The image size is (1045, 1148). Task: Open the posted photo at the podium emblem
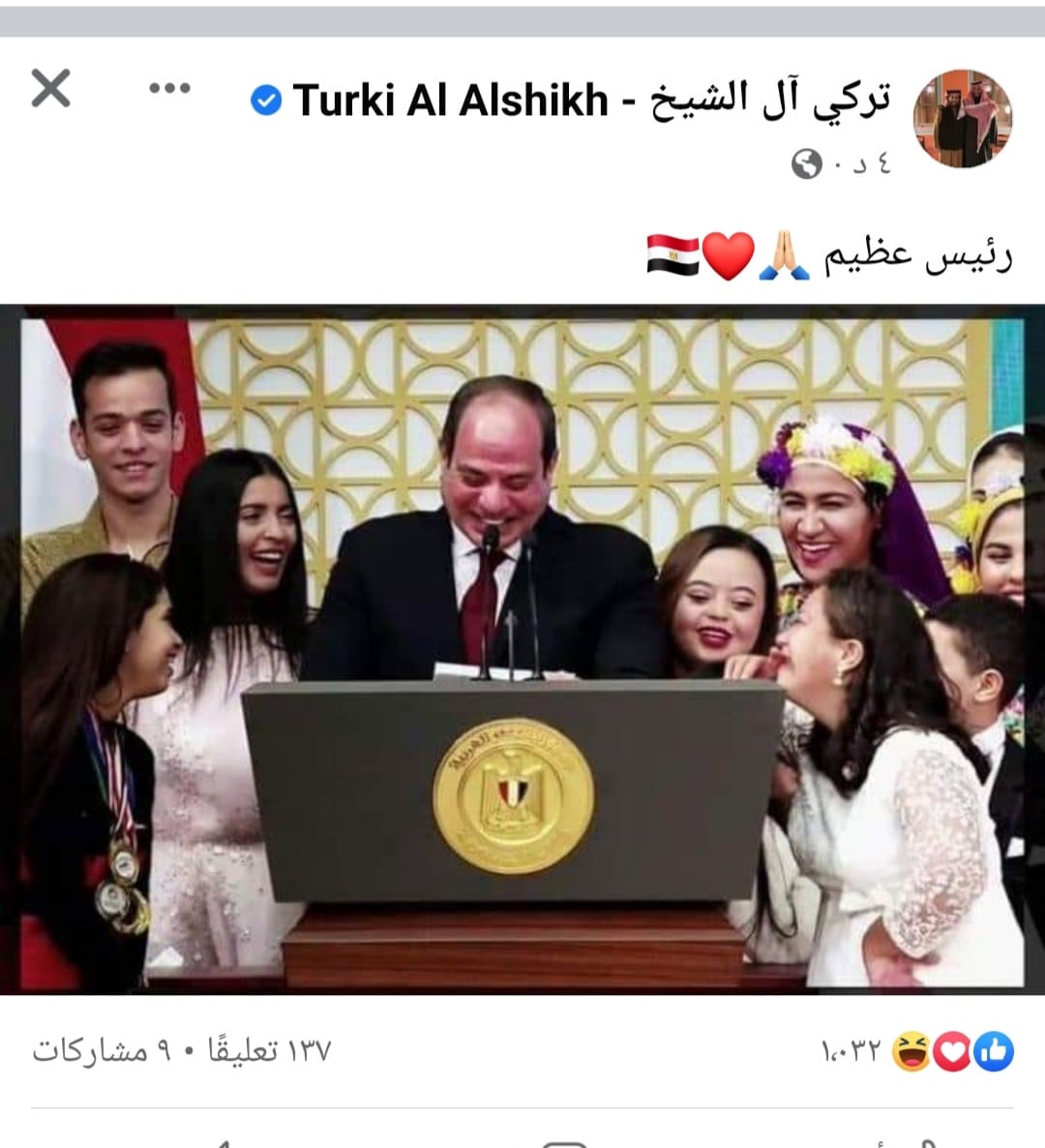(x=513, y=796)
